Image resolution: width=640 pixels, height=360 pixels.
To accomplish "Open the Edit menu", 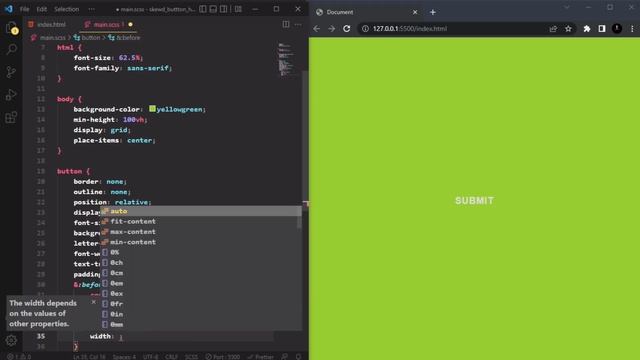I will (42, 9).
